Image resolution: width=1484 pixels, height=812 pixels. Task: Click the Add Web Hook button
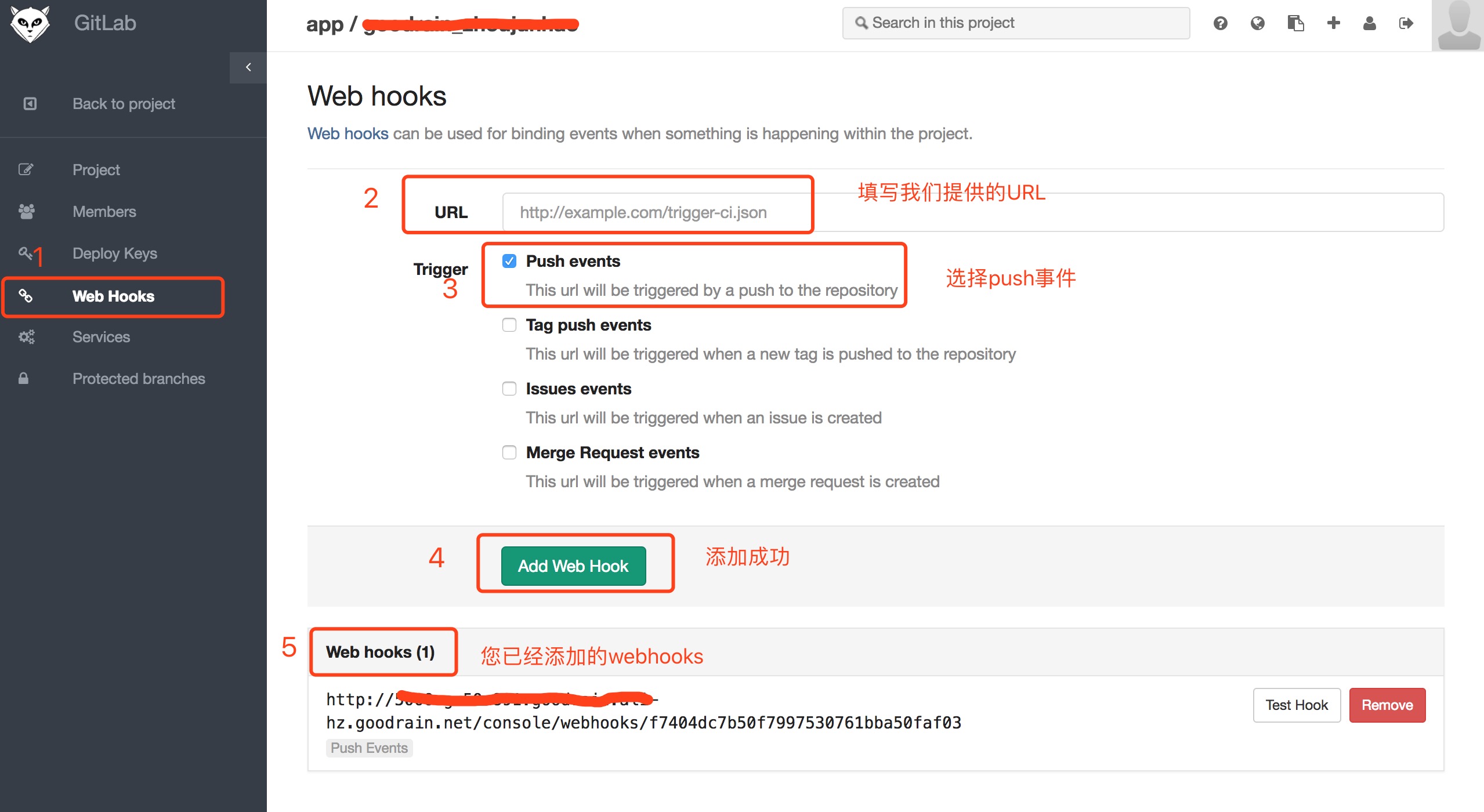pos(574,565)
